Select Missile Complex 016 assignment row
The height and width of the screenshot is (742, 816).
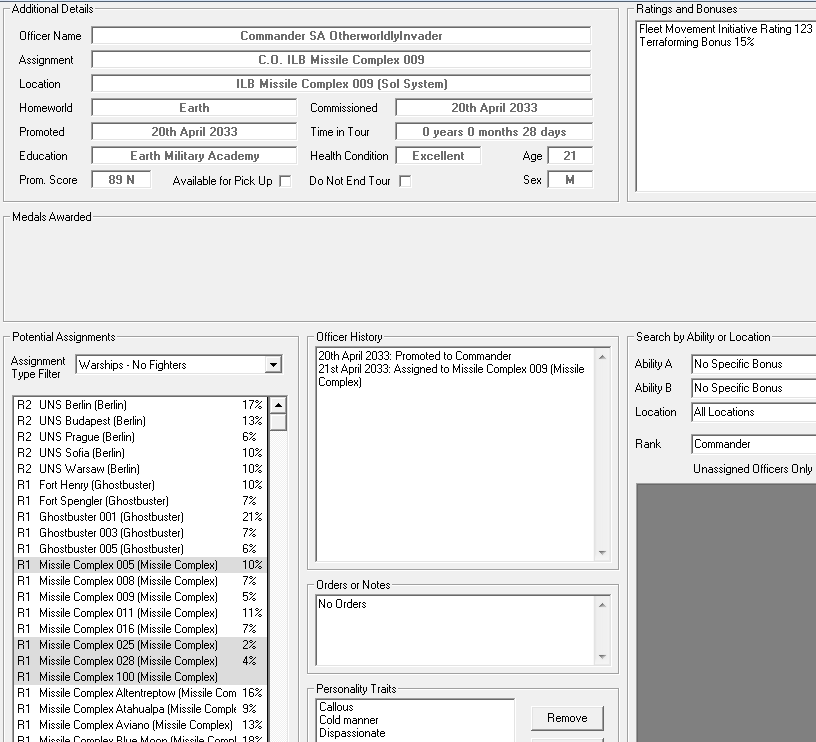pyautogui.click(x=140, y=629)
